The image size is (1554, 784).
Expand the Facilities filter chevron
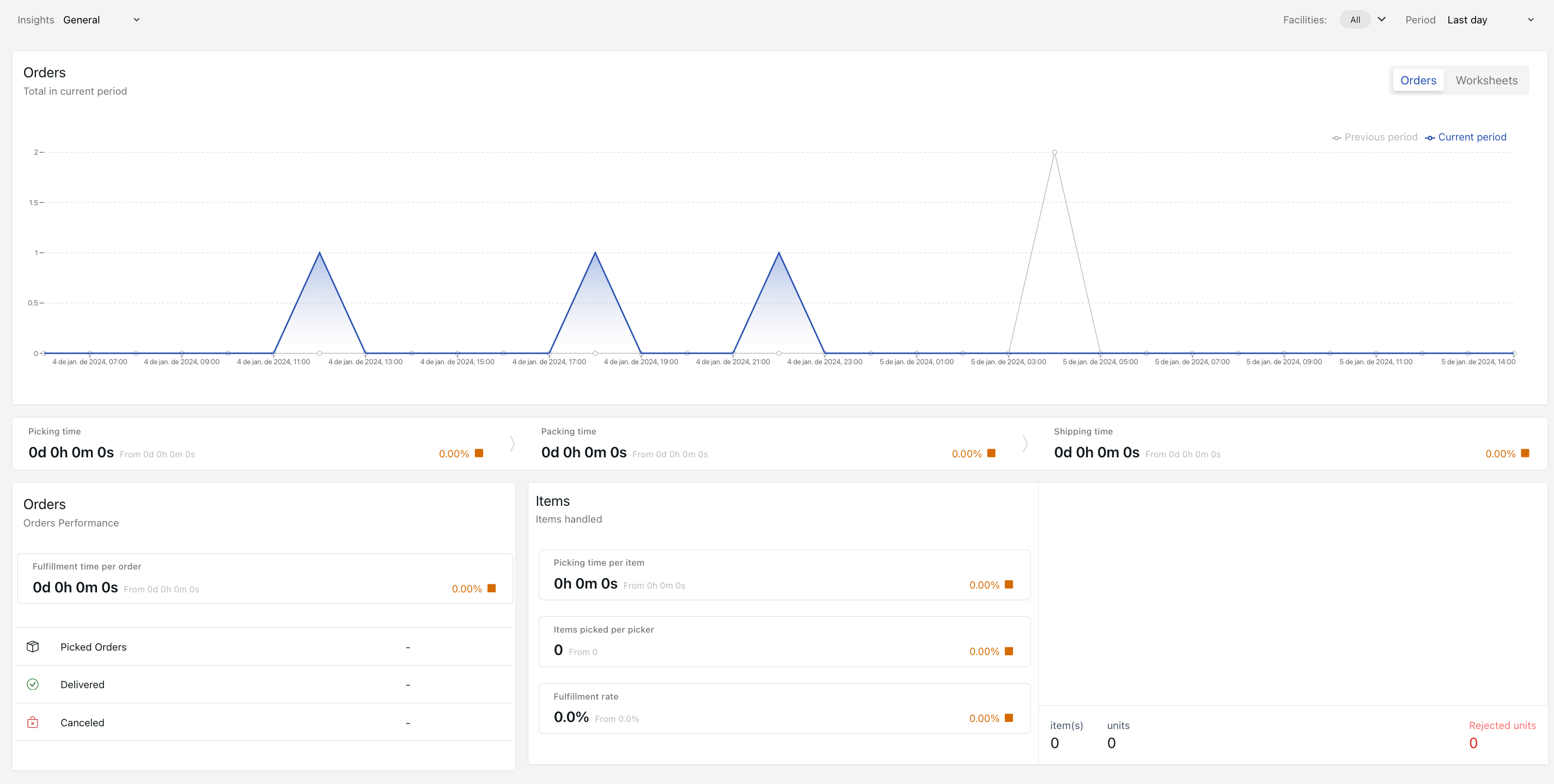click(1381, 19)
